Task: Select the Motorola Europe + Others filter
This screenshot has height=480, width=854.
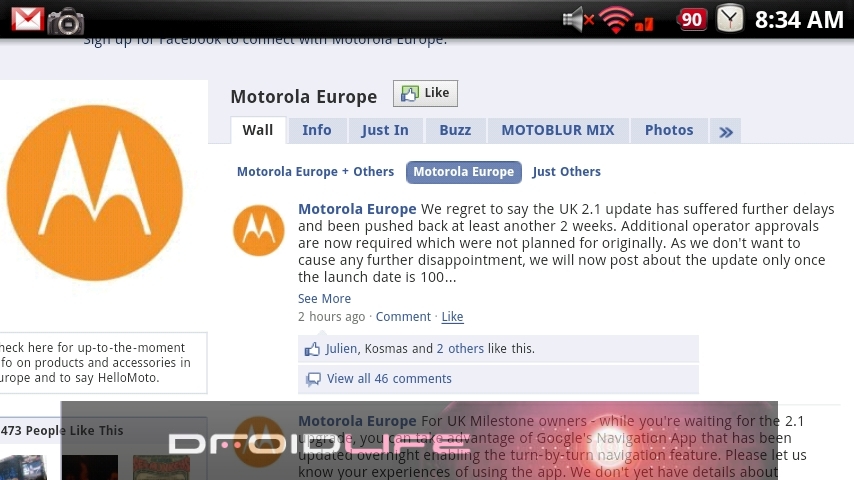Action: tap(315, 172)
